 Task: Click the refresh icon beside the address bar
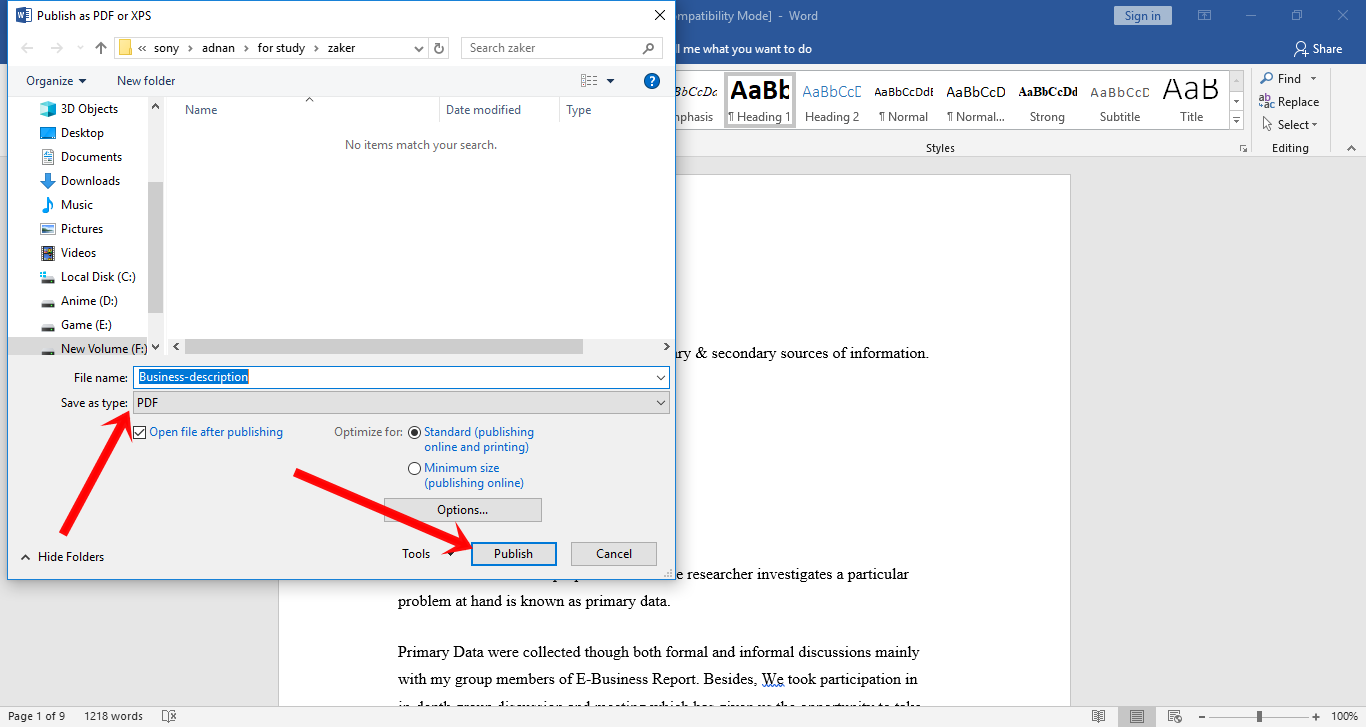439,47
